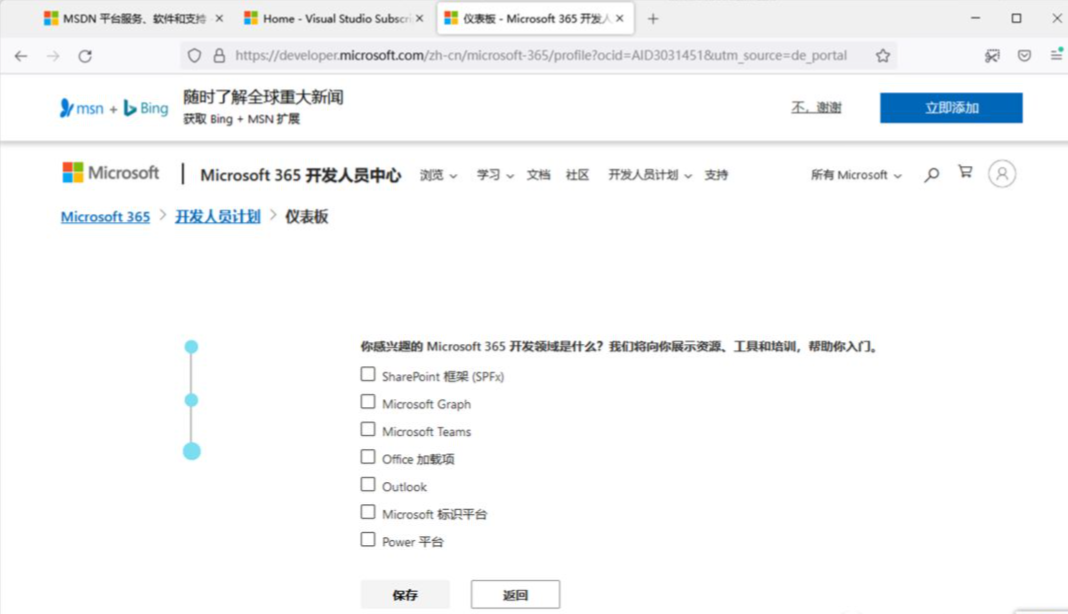Open the Microsoft 365 breadcrumb link
This screenshot has width=1068, height=614.
[106, 217]
